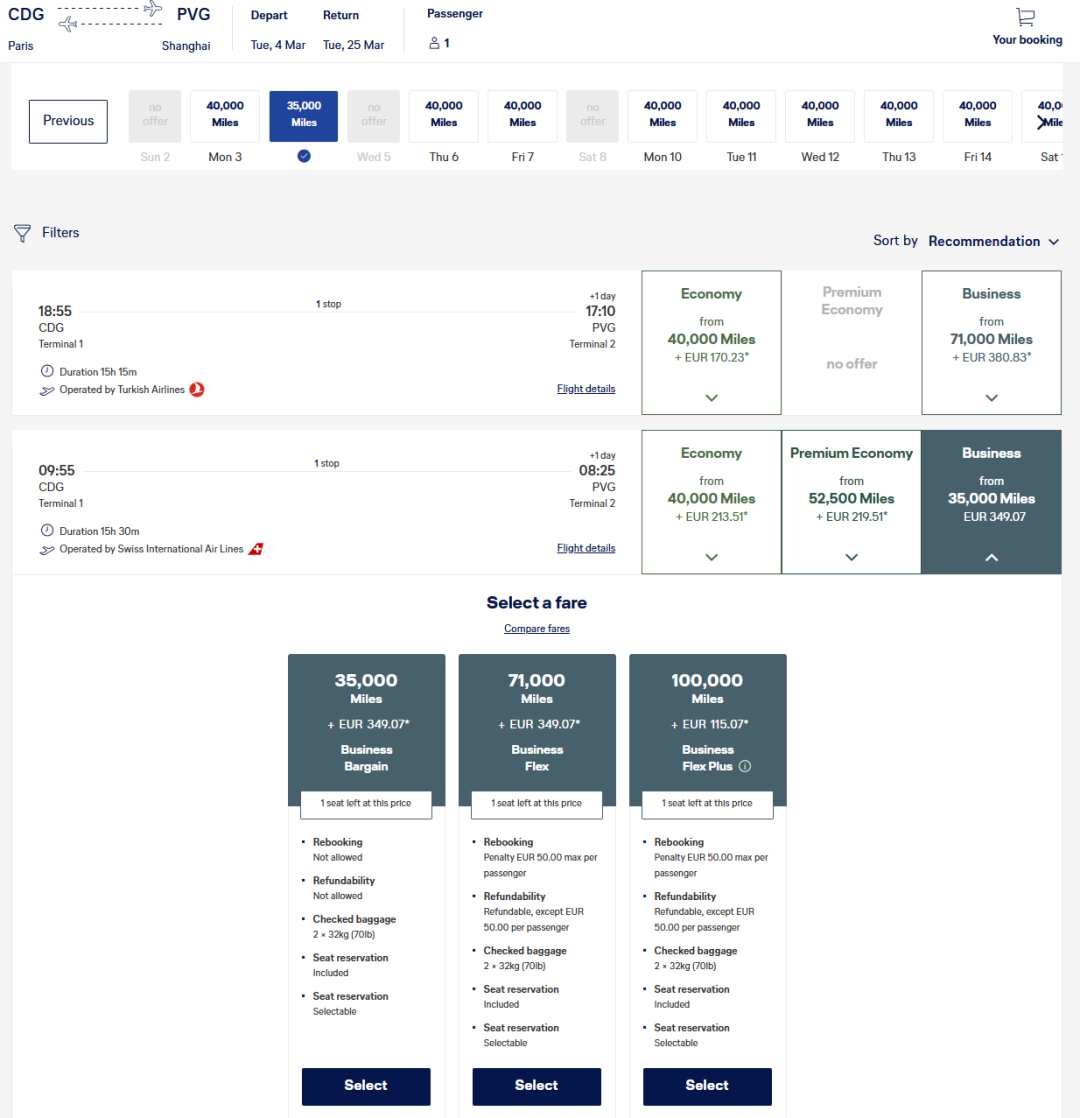Go to Previous dates
1080x1118 pixels.
(x=68, y=121)
